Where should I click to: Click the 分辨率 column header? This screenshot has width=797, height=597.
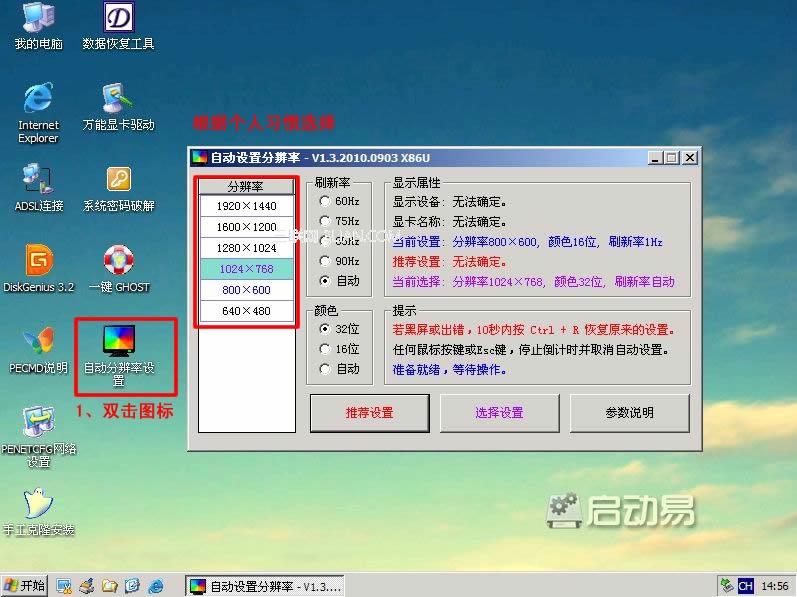pyautogui.click(x=247, y=187)
